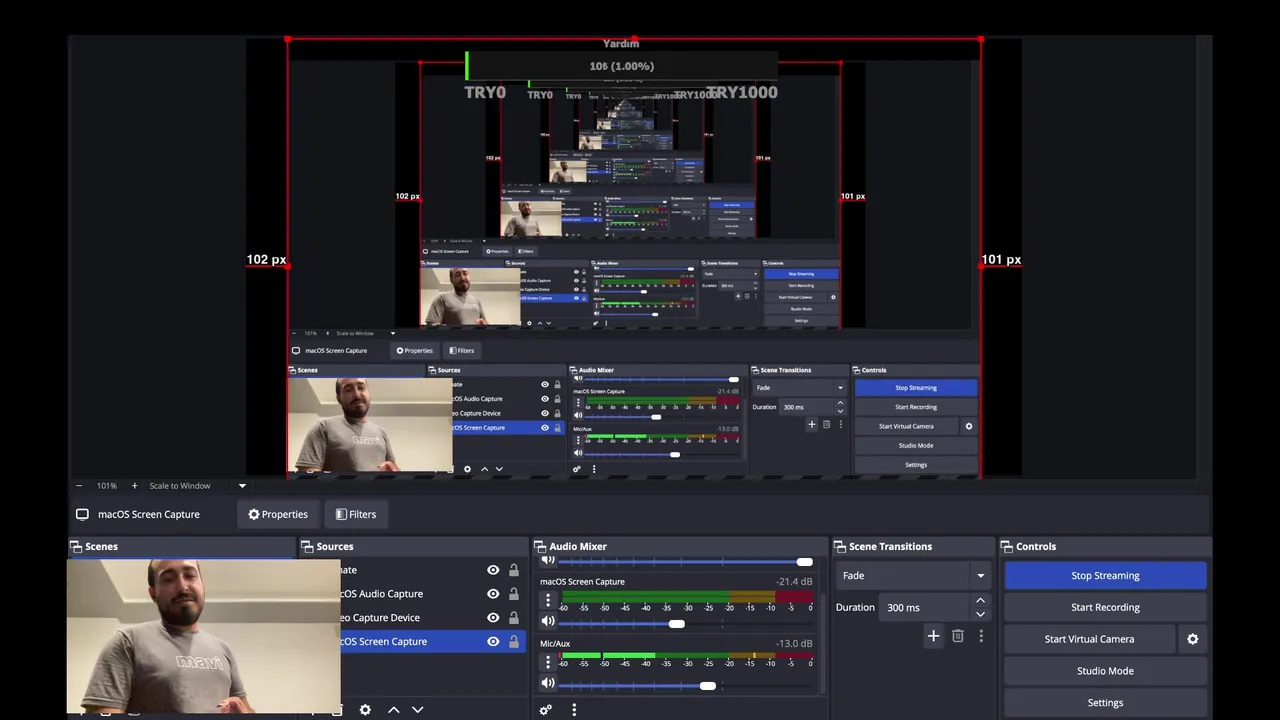This screenshot has height=720, width=1280.
Task: Mute the macOS Screen Capture audio channel
Action: pos(547,622)
